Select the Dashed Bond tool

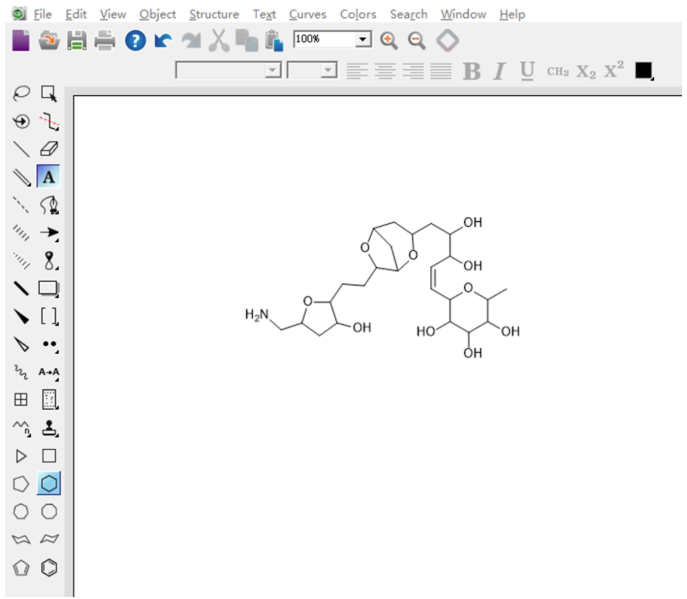point(21,205)
